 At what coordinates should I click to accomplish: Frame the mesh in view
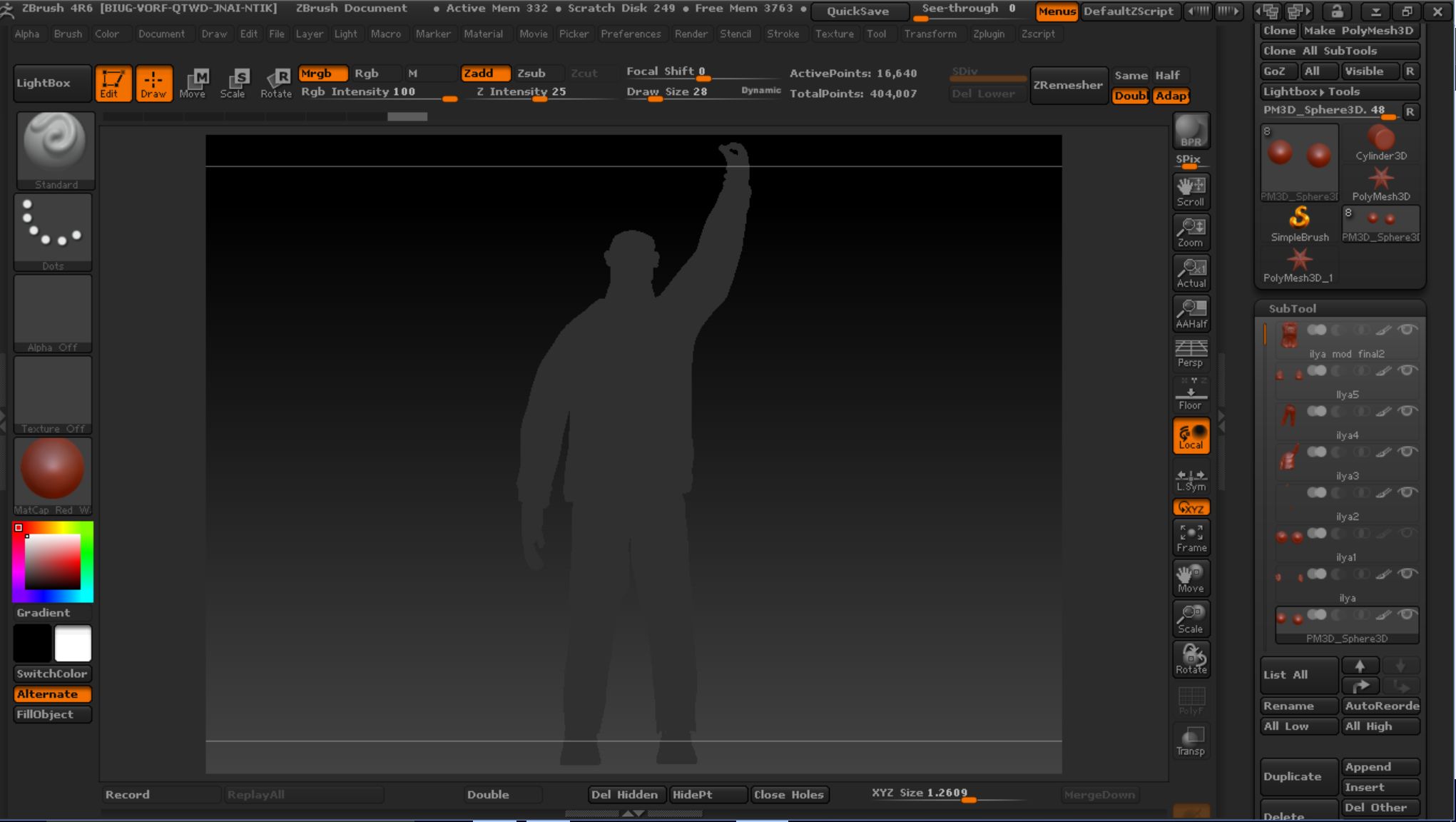pyautogui.click(x=1191, y=537)
